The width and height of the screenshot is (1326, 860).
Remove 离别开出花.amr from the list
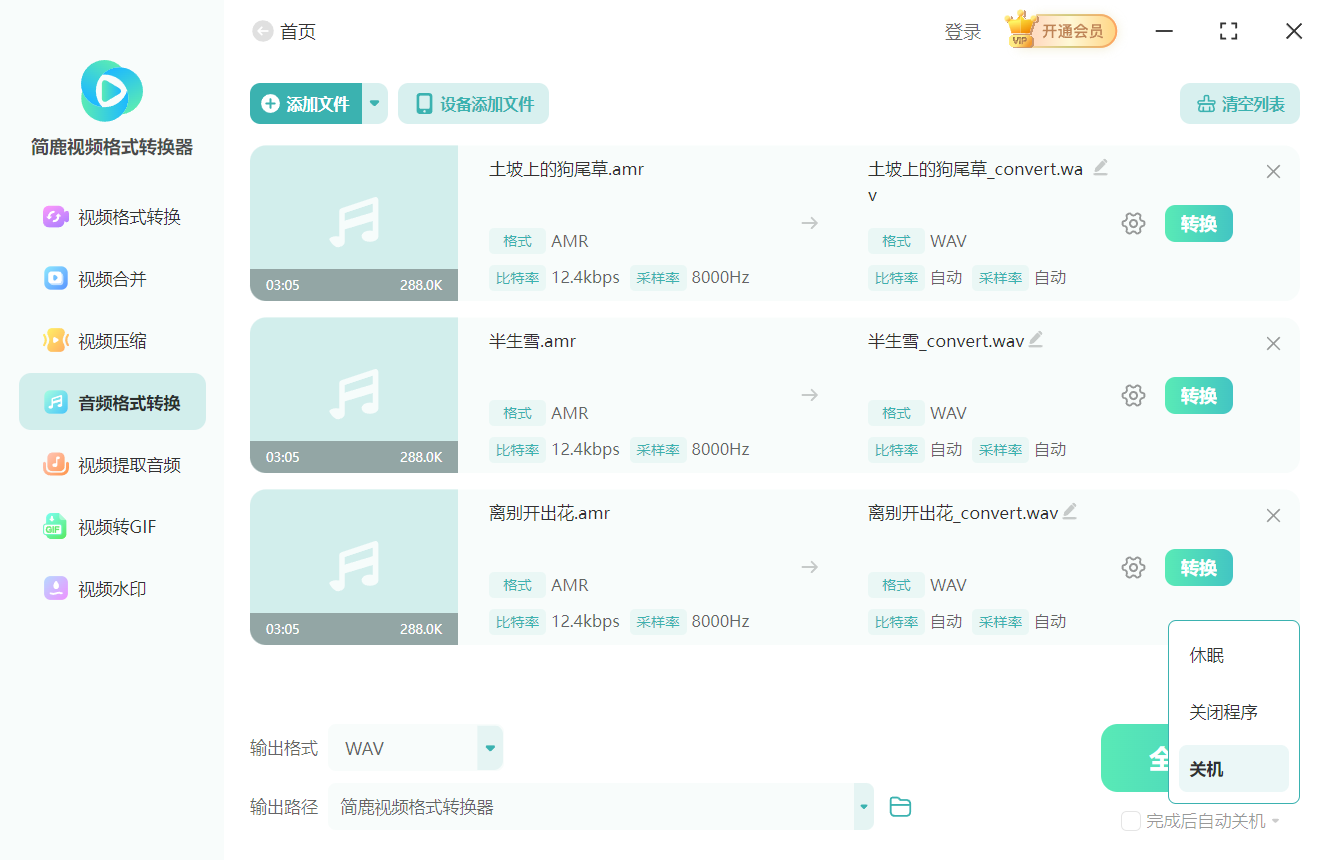[x=1273, y=516]
